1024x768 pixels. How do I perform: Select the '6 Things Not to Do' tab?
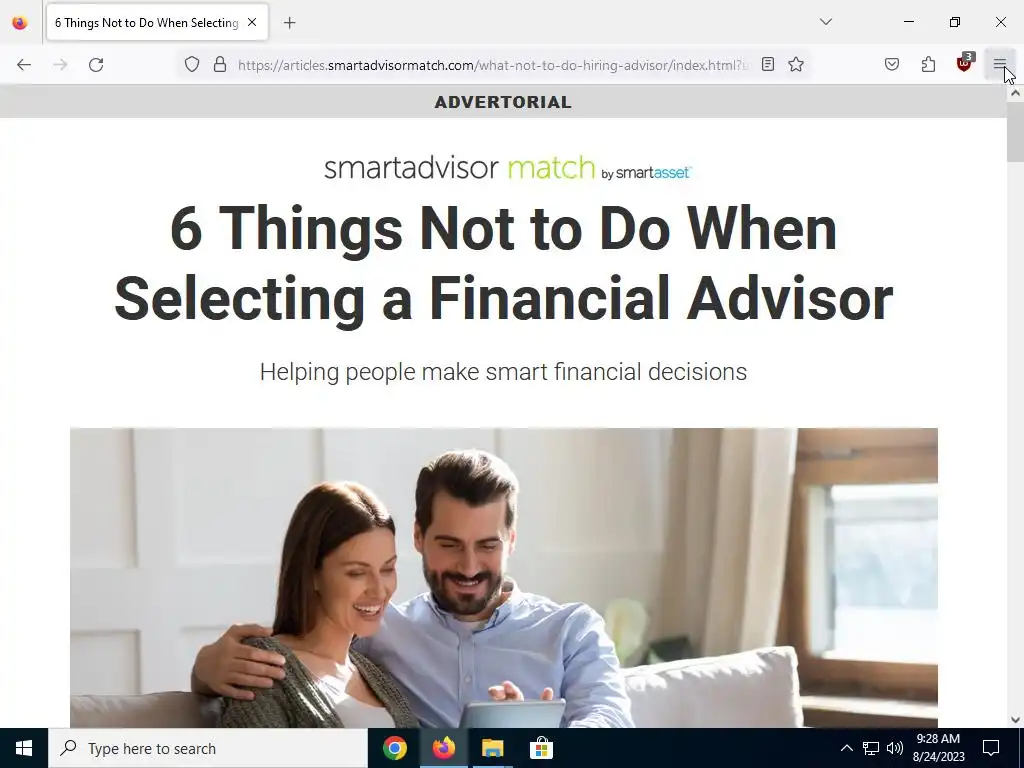[x=146, y=23]
